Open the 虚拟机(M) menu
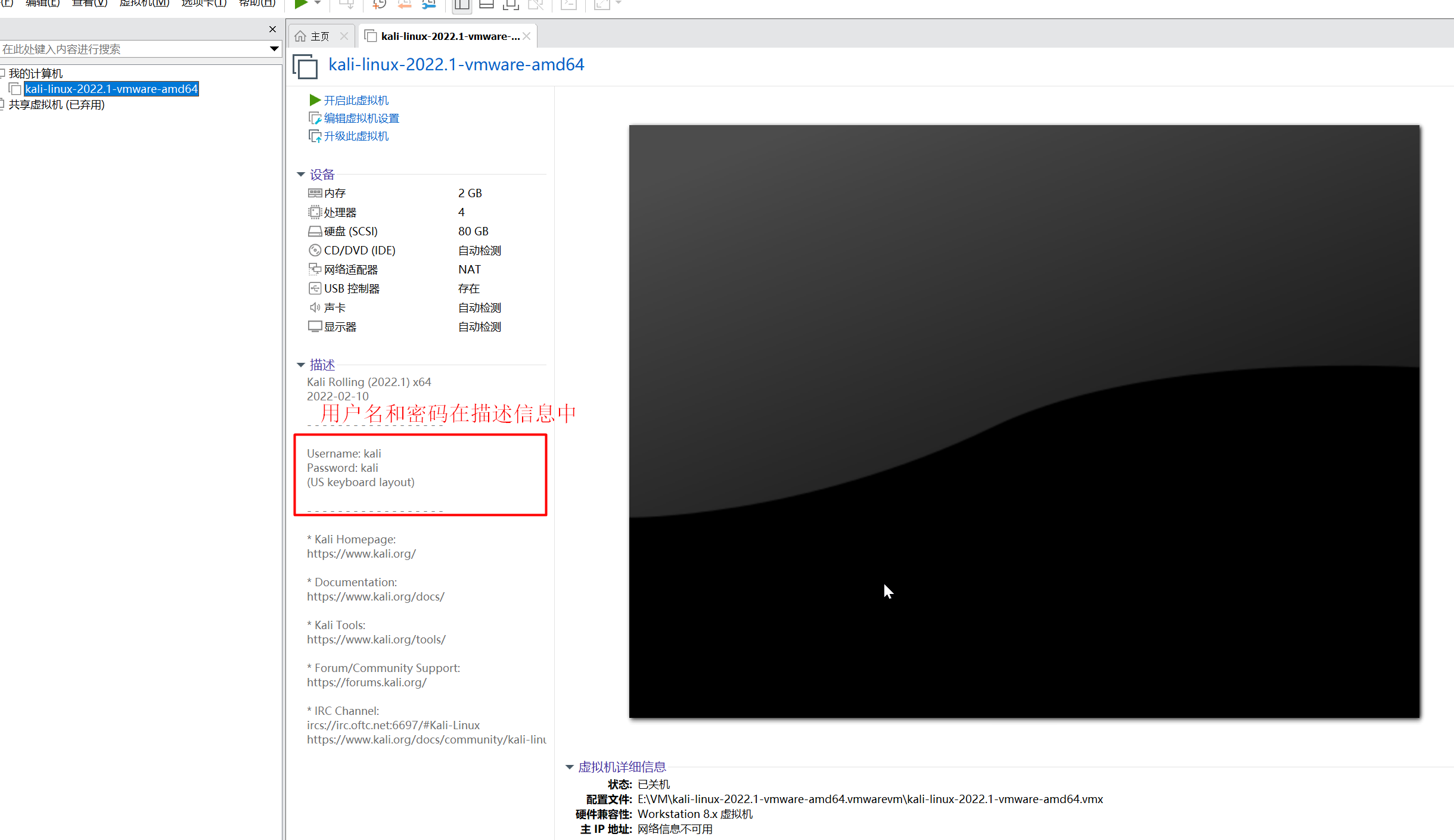Viewport: 1454px width, 840px height. click(144, 4)
